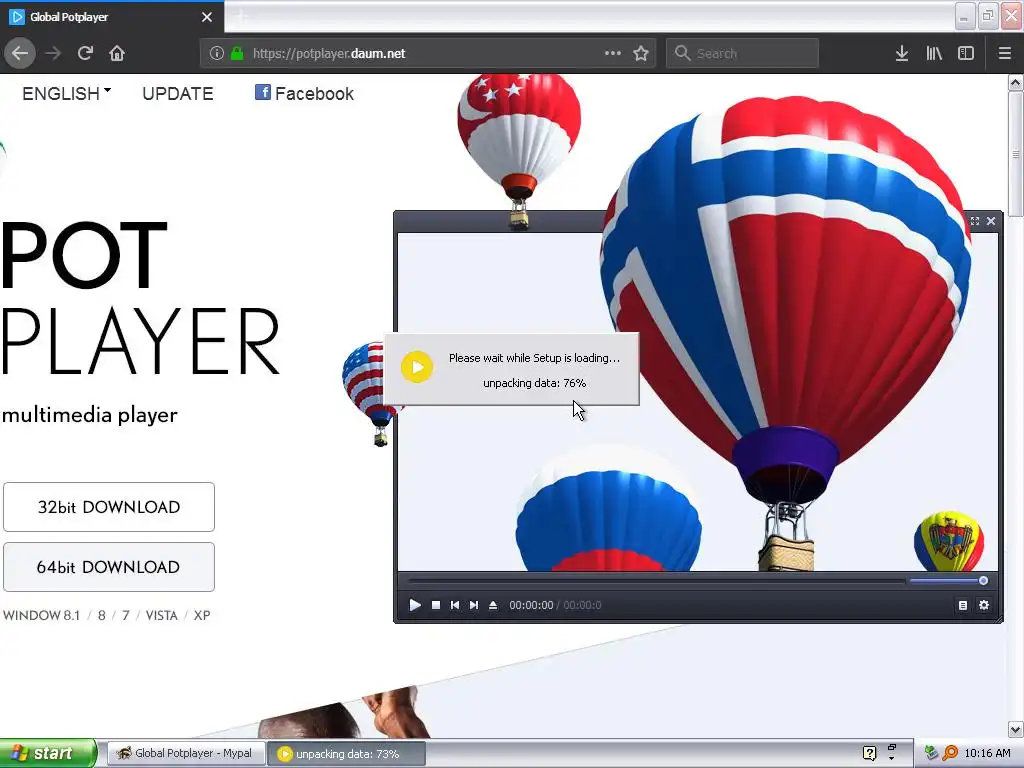The width and height of the screenshot is (1024, 768).
Task: Close the Global Potplayer tab
Action: pos(207,17)
